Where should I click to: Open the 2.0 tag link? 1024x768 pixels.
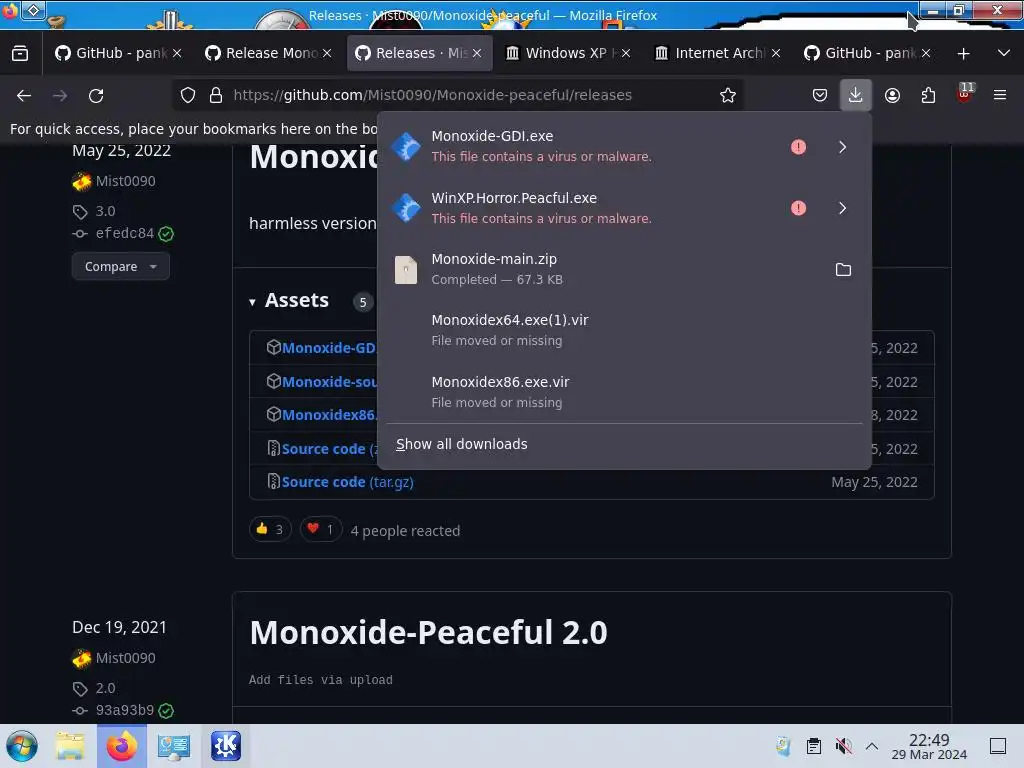tap(105, 688)
